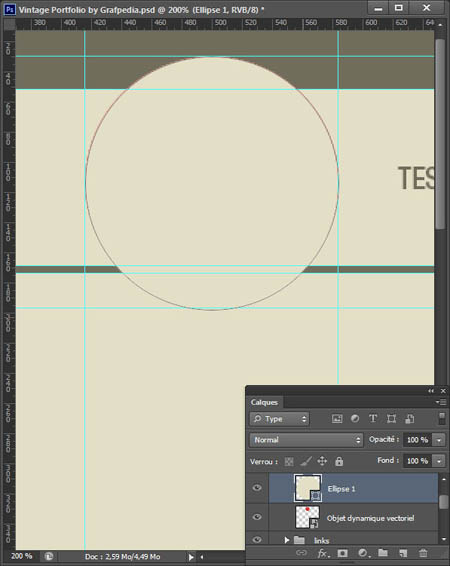Expand the links folder group
The image size is (450, 566).
coord(287,540)
